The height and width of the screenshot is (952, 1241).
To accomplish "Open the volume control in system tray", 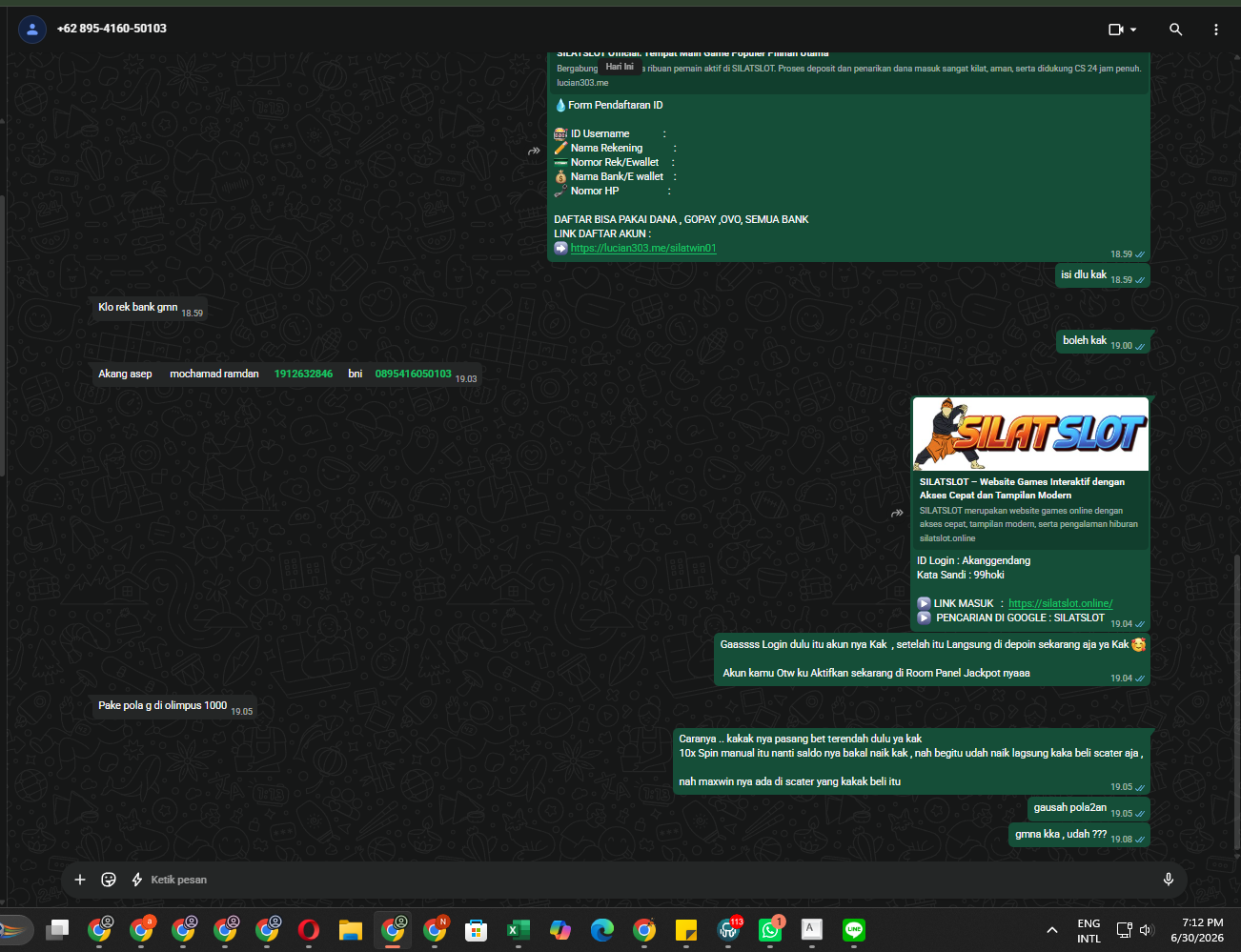I will [1146, 930].
